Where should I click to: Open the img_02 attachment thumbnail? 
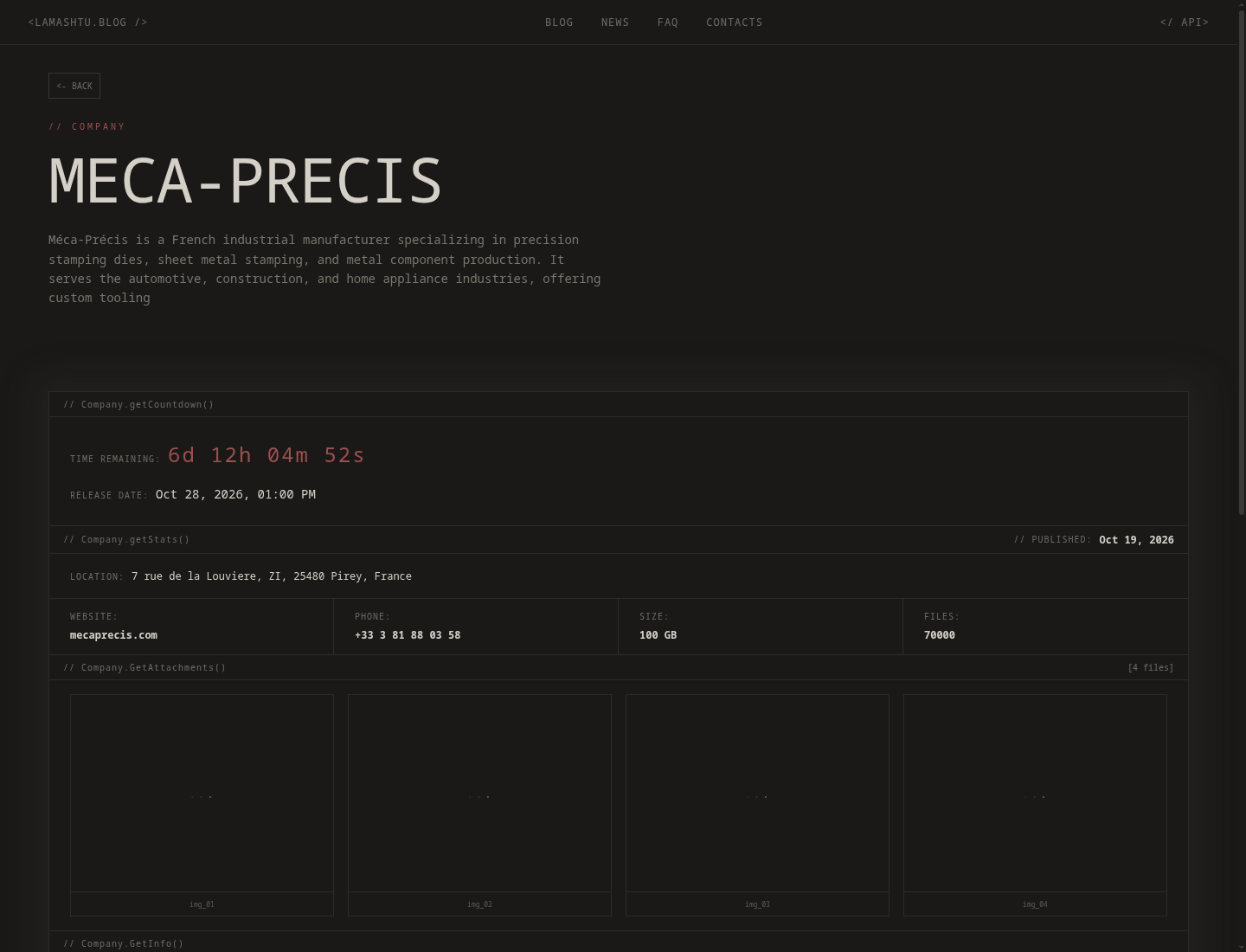(479, 805)
